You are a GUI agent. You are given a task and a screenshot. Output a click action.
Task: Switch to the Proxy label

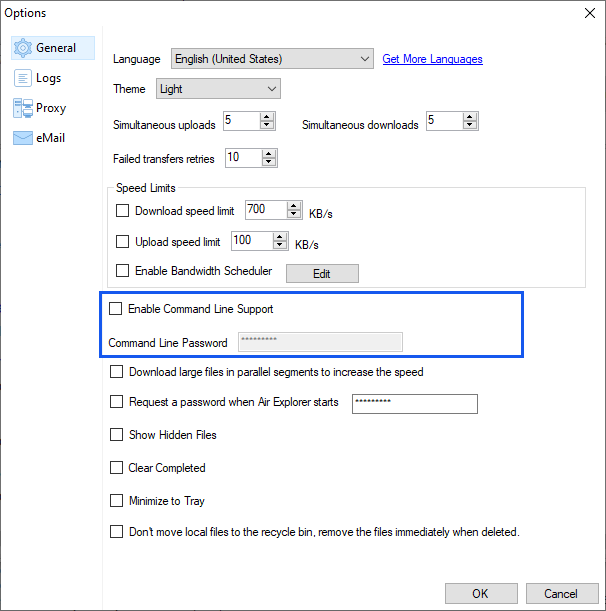coord(51,108)
